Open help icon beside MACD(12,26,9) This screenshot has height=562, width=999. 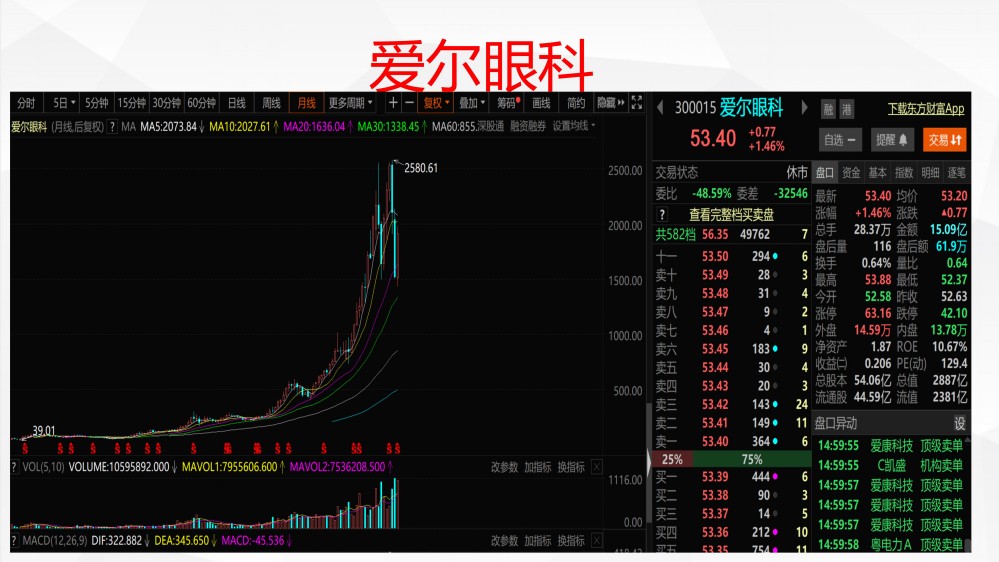15,541
